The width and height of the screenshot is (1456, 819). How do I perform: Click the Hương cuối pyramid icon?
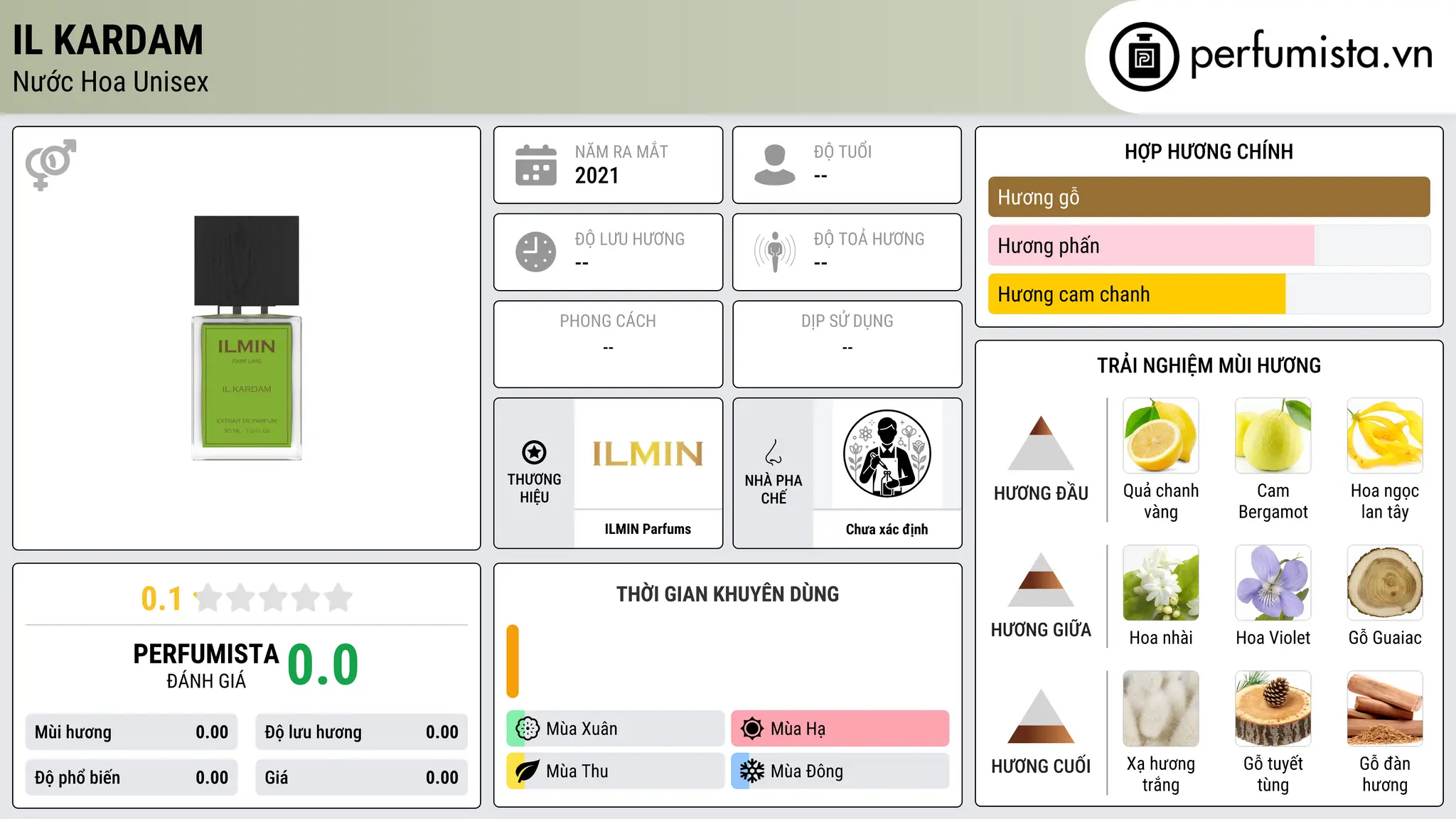click(x=1041, y=716)
